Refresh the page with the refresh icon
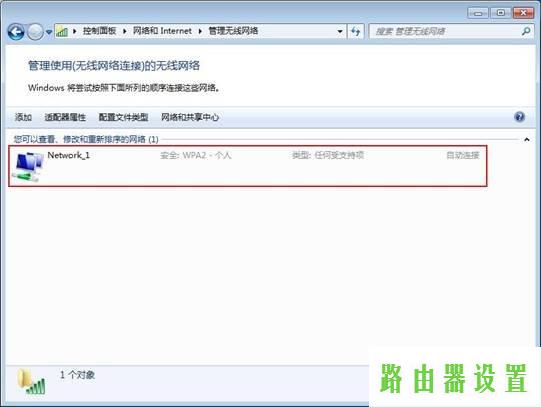541x407 pixels. [x=355, y=31]
